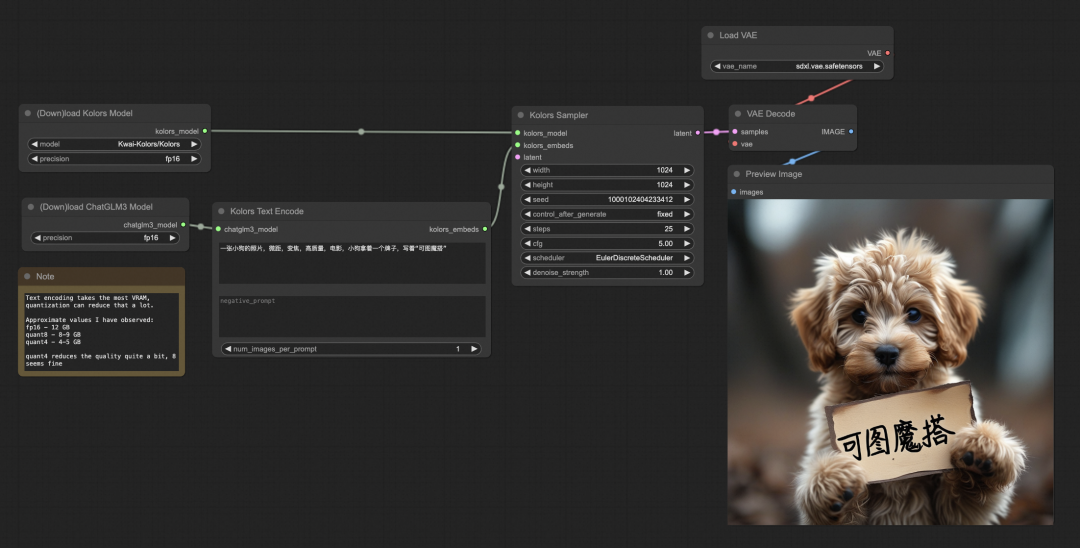Increase num_images_per_prompt with right arrow
Screen dimensions: 1080x548
[474, 349]
